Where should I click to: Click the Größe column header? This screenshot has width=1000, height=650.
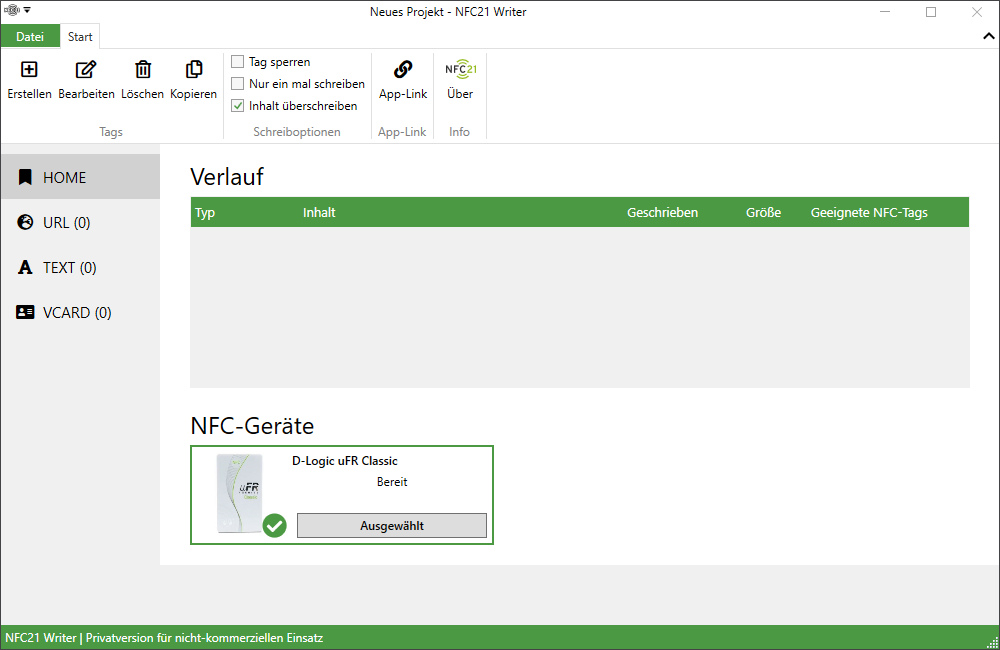763,212
